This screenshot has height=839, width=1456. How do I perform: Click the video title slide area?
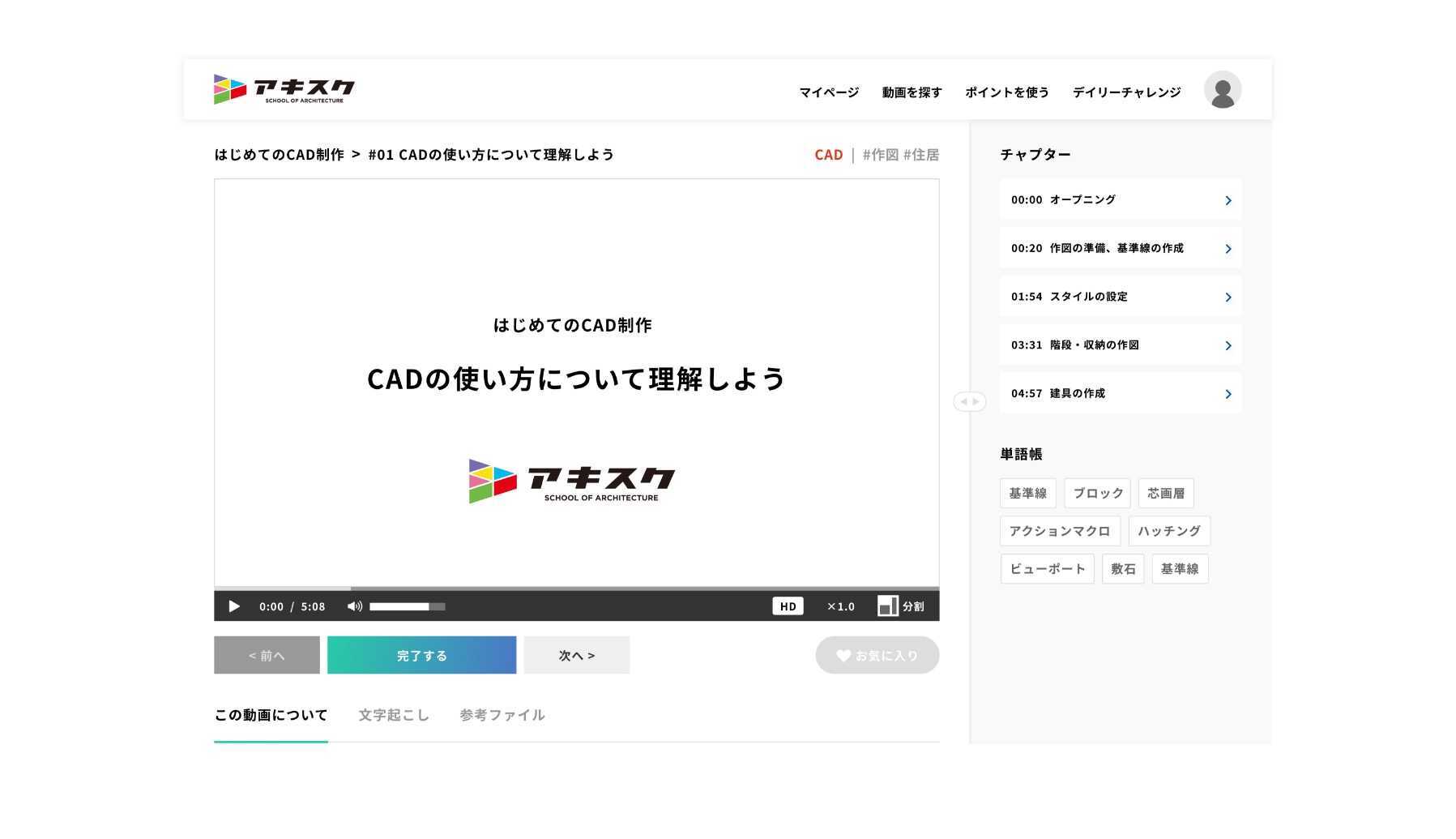click(576, 383)
